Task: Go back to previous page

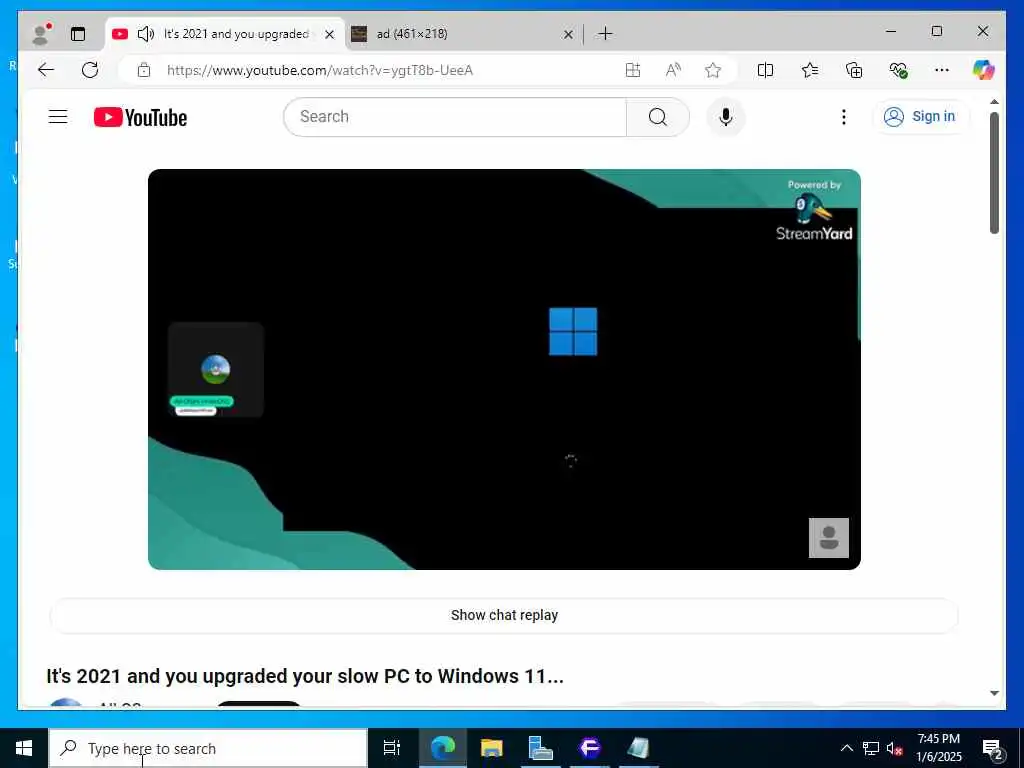Action: [46, 70]
